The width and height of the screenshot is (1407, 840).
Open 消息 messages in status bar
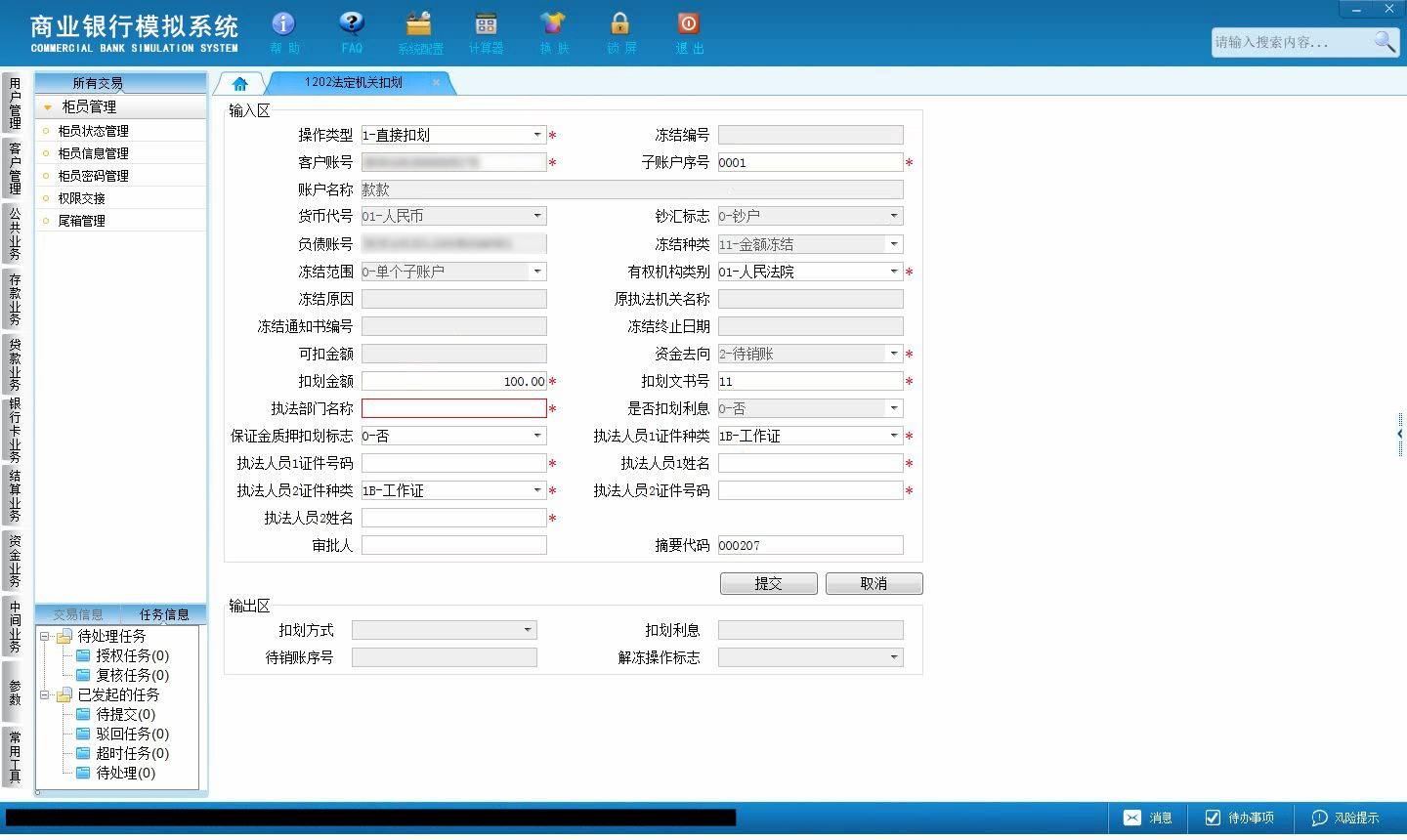point(1147,818)
